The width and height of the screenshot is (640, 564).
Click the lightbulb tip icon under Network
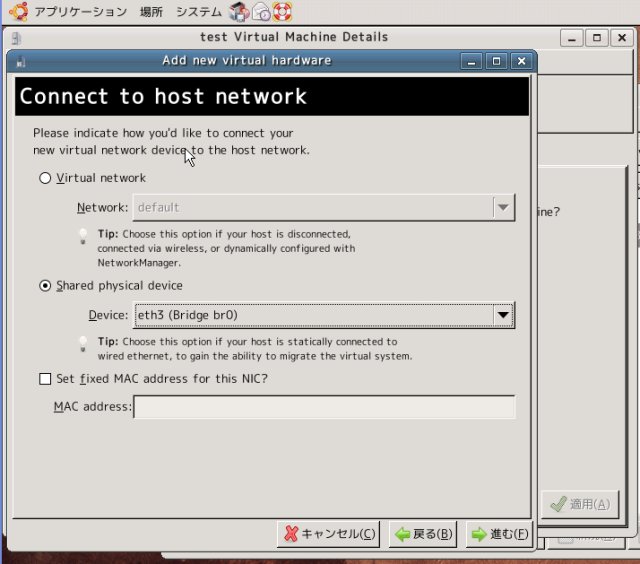coord(83,236)
